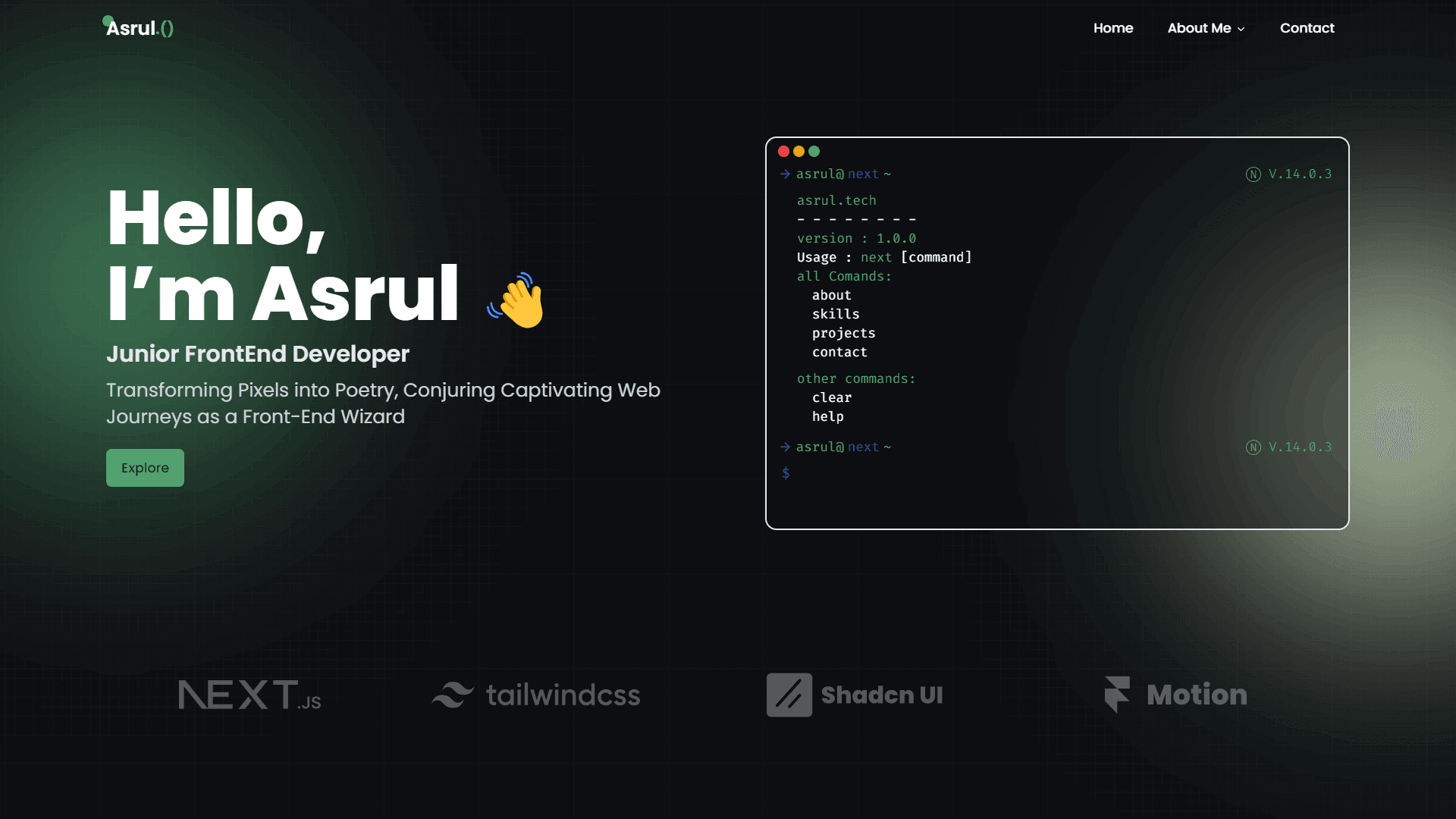The image size is (1456, 819).
Task: Click the Next.js icon beside bottom V.14.0.3
Action: pyautogui.click(x=1253, y=447)
